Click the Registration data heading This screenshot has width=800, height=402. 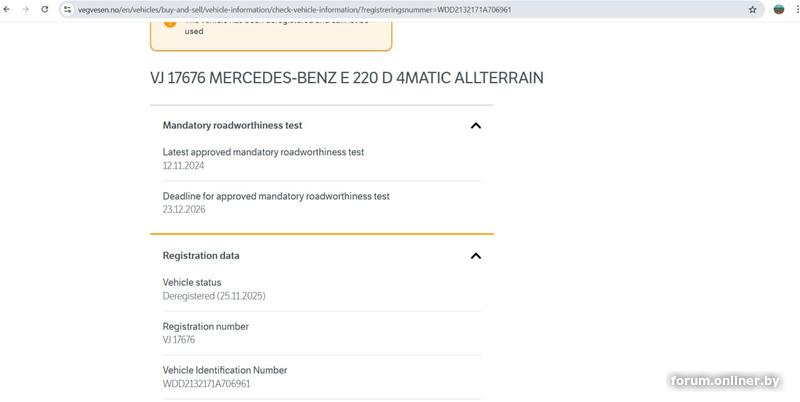201,256
